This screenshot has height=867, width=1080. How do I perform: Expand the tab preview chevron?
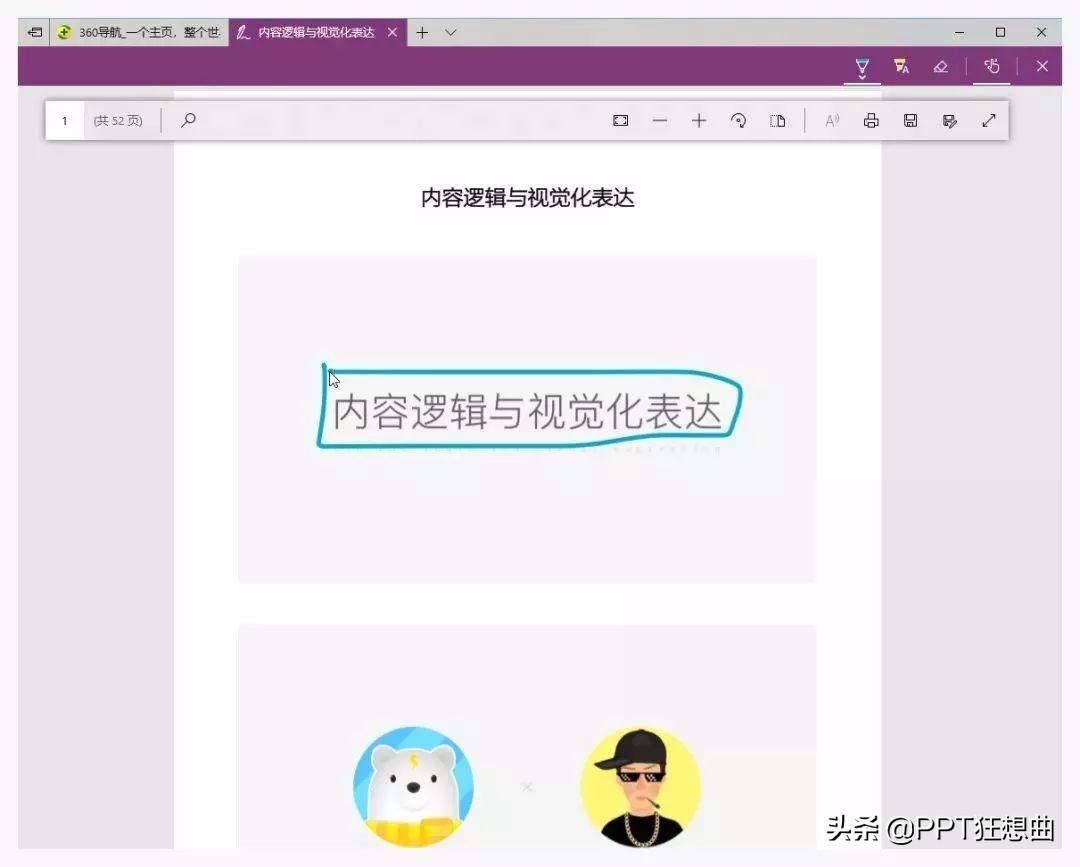[450, 32]
